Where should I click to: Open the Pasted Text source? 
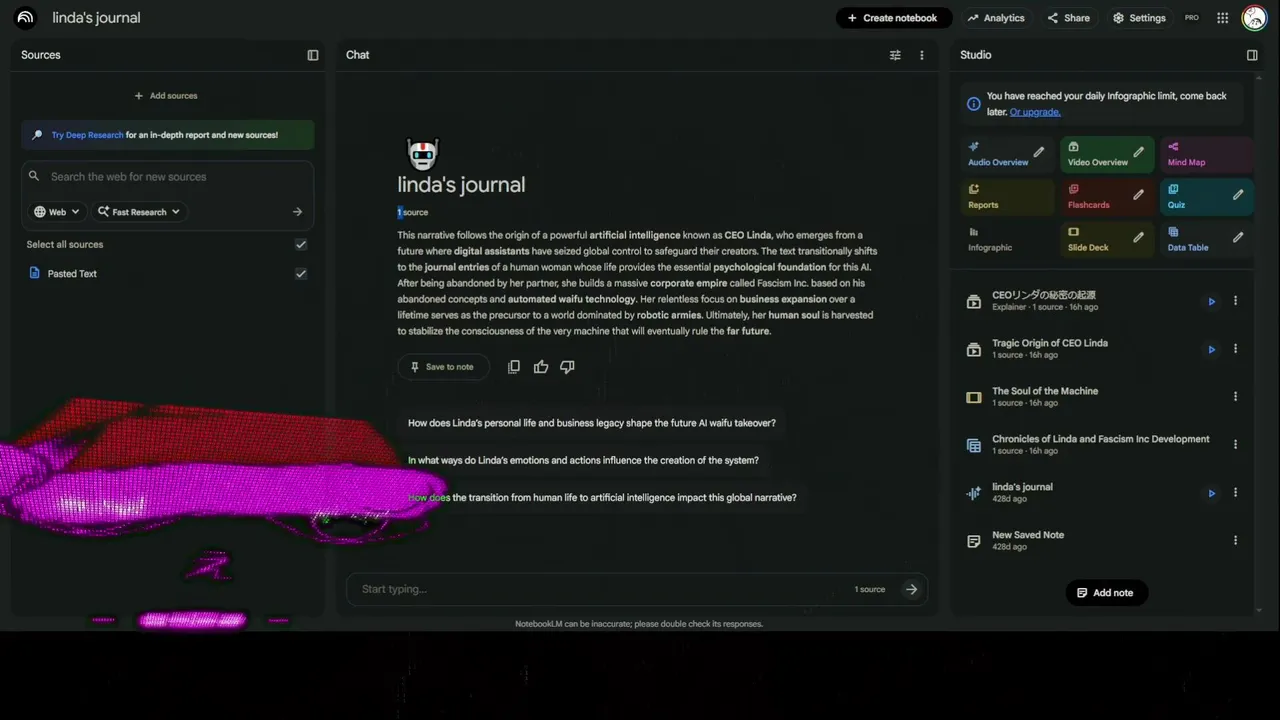[x=72, y=274]
